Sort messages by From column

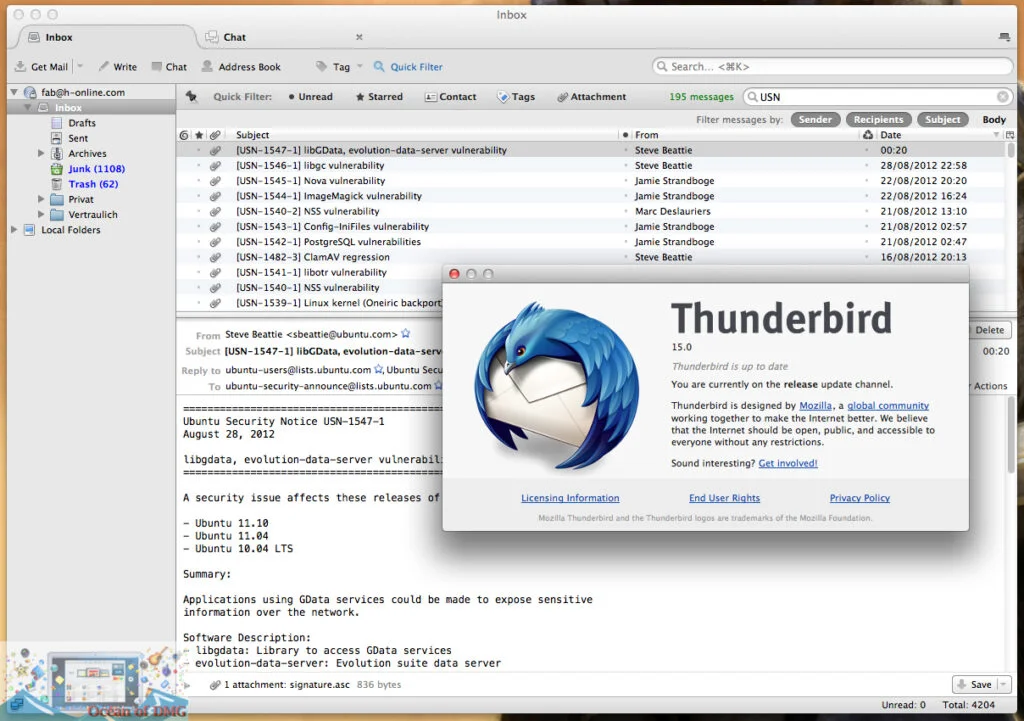click(x=745, y=135)
